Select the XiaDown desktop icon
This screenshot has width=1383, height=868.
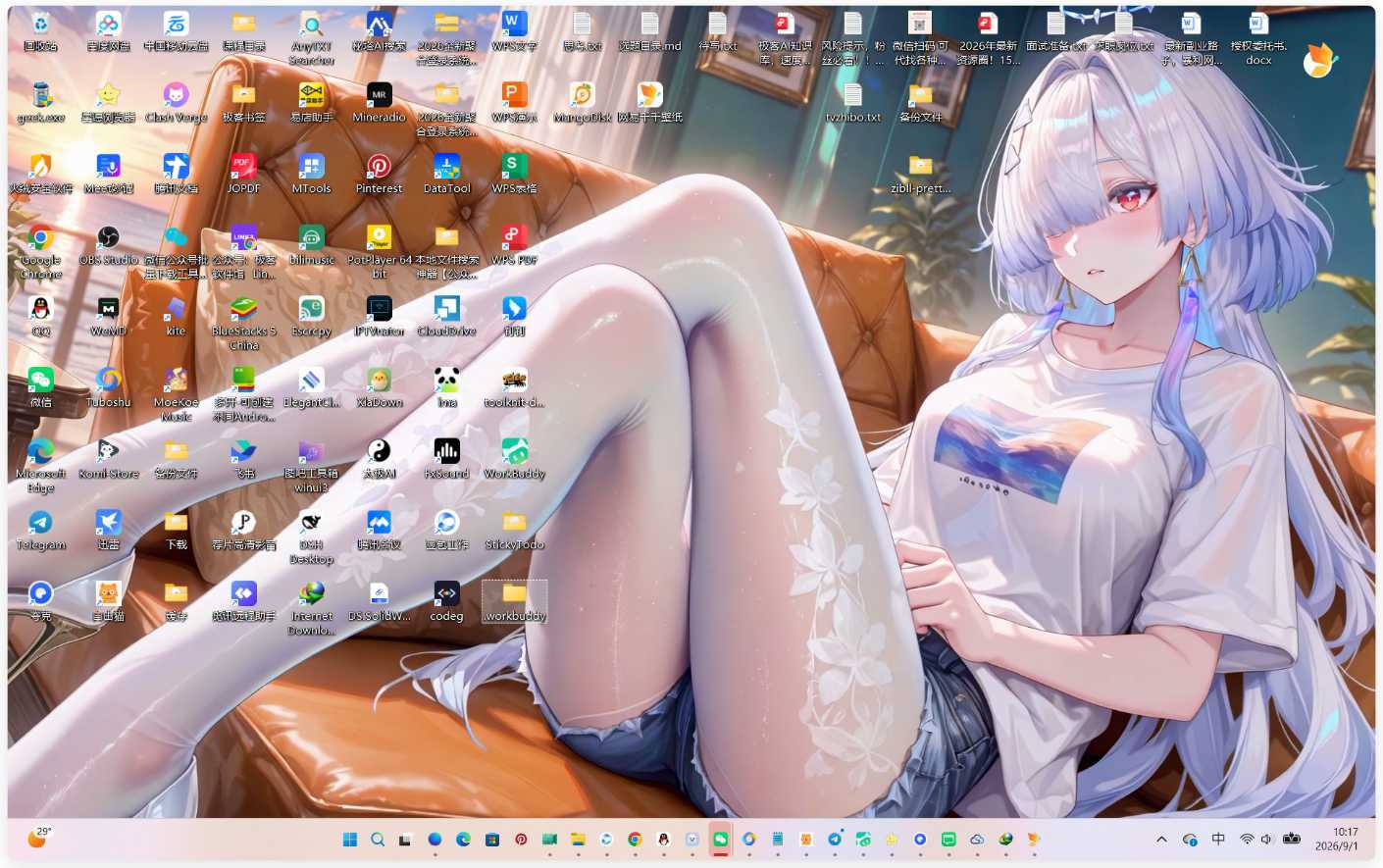coord(379,388)
